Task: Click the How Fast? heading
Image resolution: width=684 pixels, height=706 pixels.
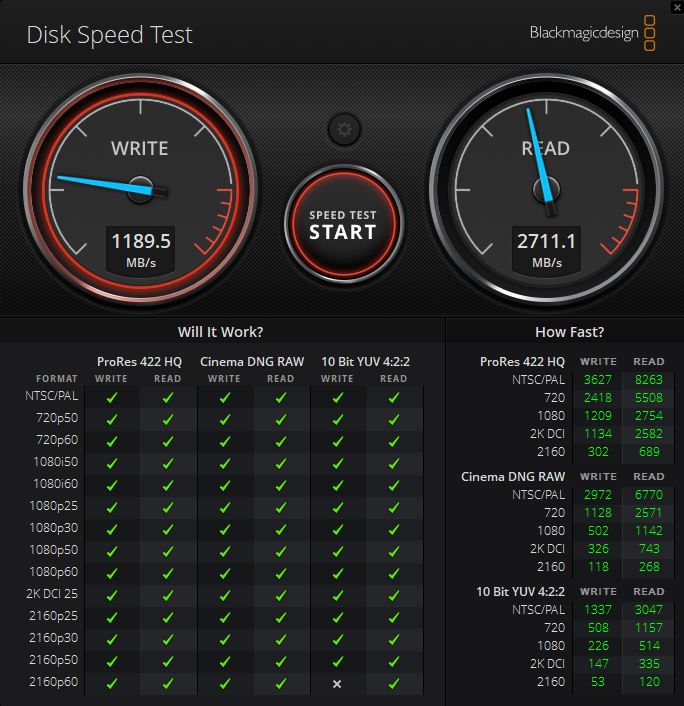Action: 569,332
